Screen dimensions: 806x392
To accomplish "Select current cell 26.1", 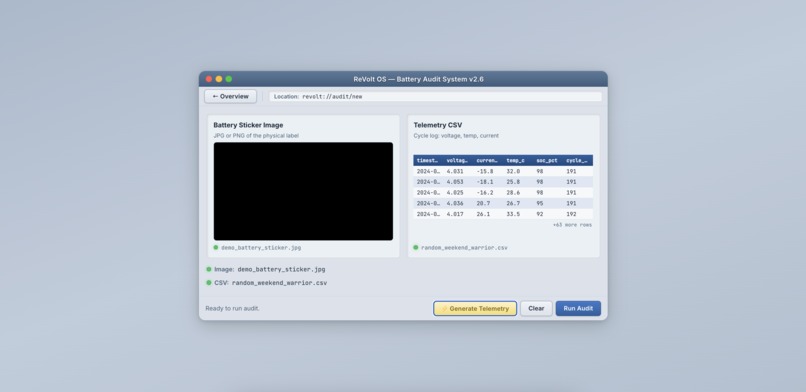I will (483, 214).
